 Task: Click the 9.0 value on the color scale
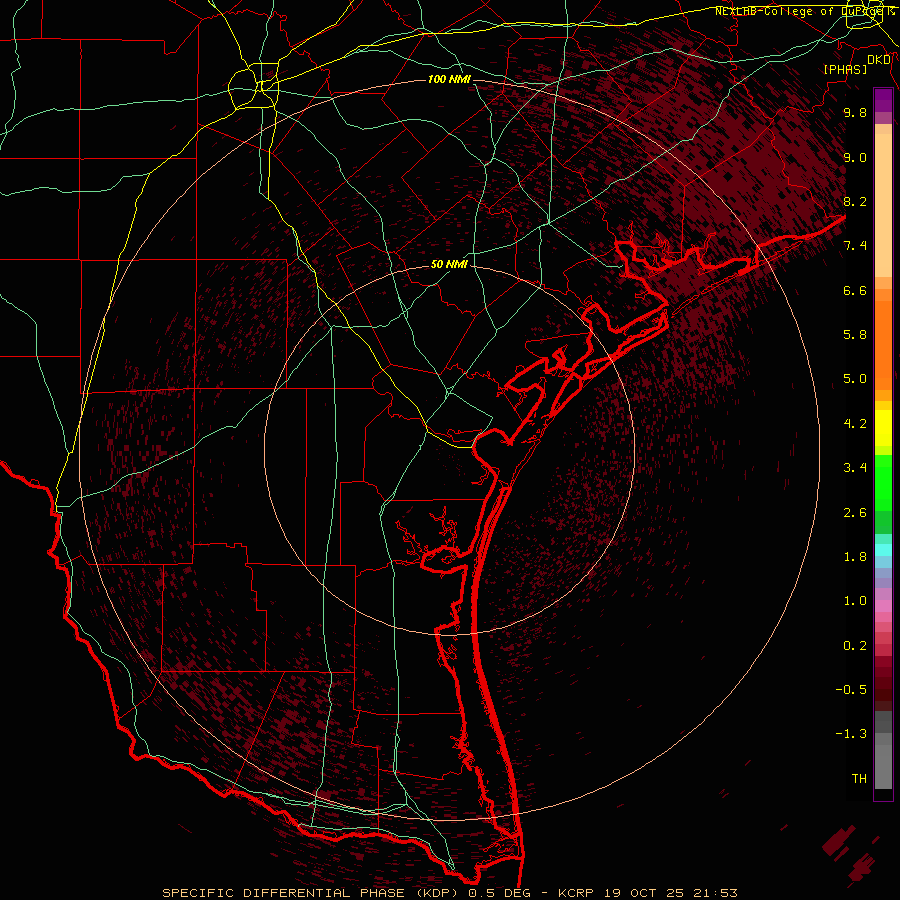pyautogui.click(x=855, y=157)
